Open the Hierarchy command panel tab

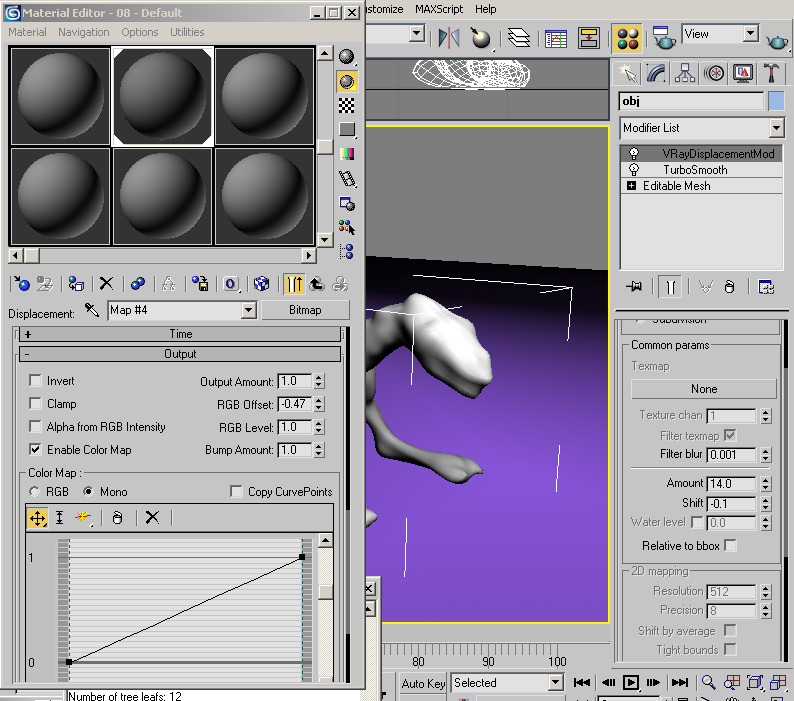(x=685, y=73)
